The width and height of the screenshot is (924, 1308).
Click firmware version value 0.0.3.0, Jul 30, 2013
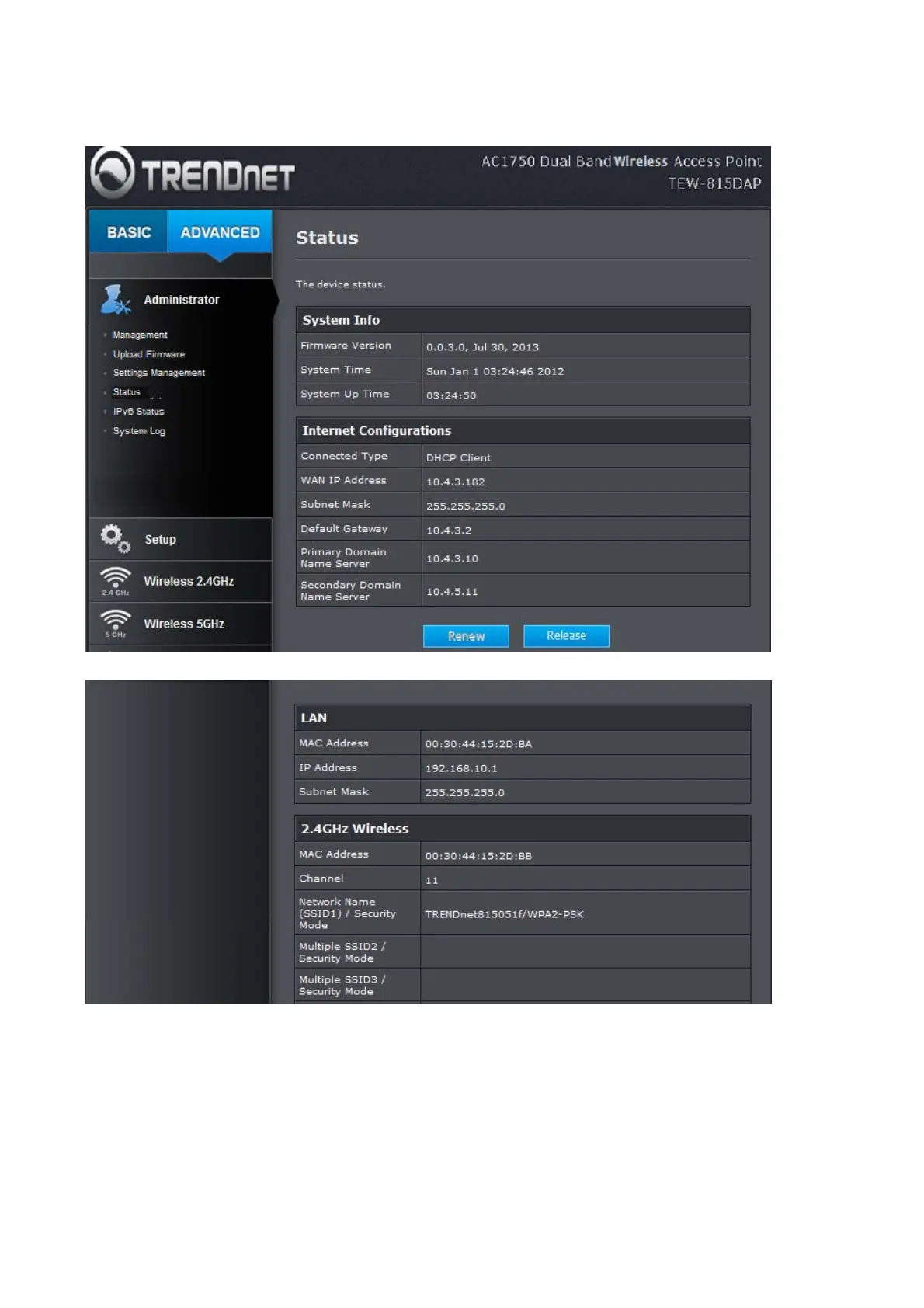482,347
